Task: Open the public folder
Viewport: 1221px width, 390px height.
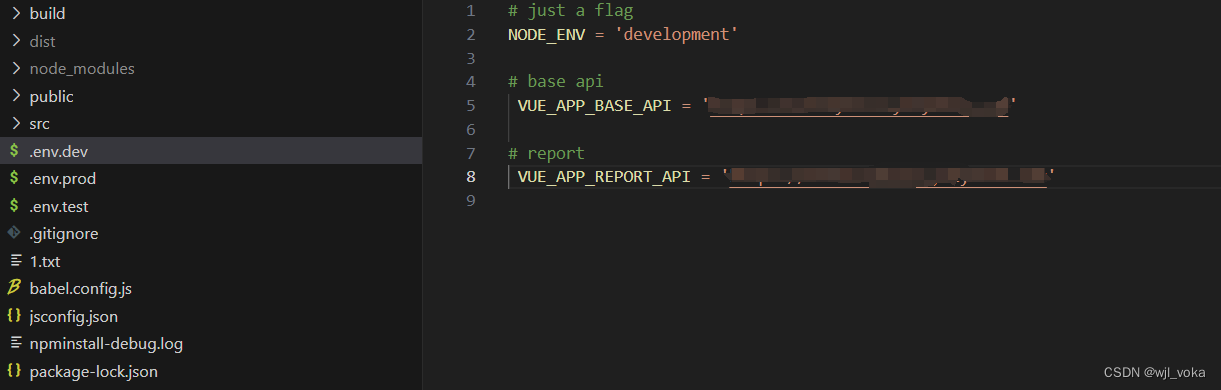Action: [x=52, y=96]
